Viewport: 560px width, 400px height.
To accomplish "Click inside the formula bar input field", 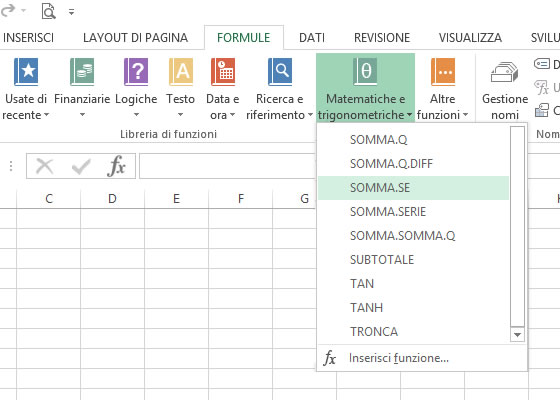I will pos(227,166).
